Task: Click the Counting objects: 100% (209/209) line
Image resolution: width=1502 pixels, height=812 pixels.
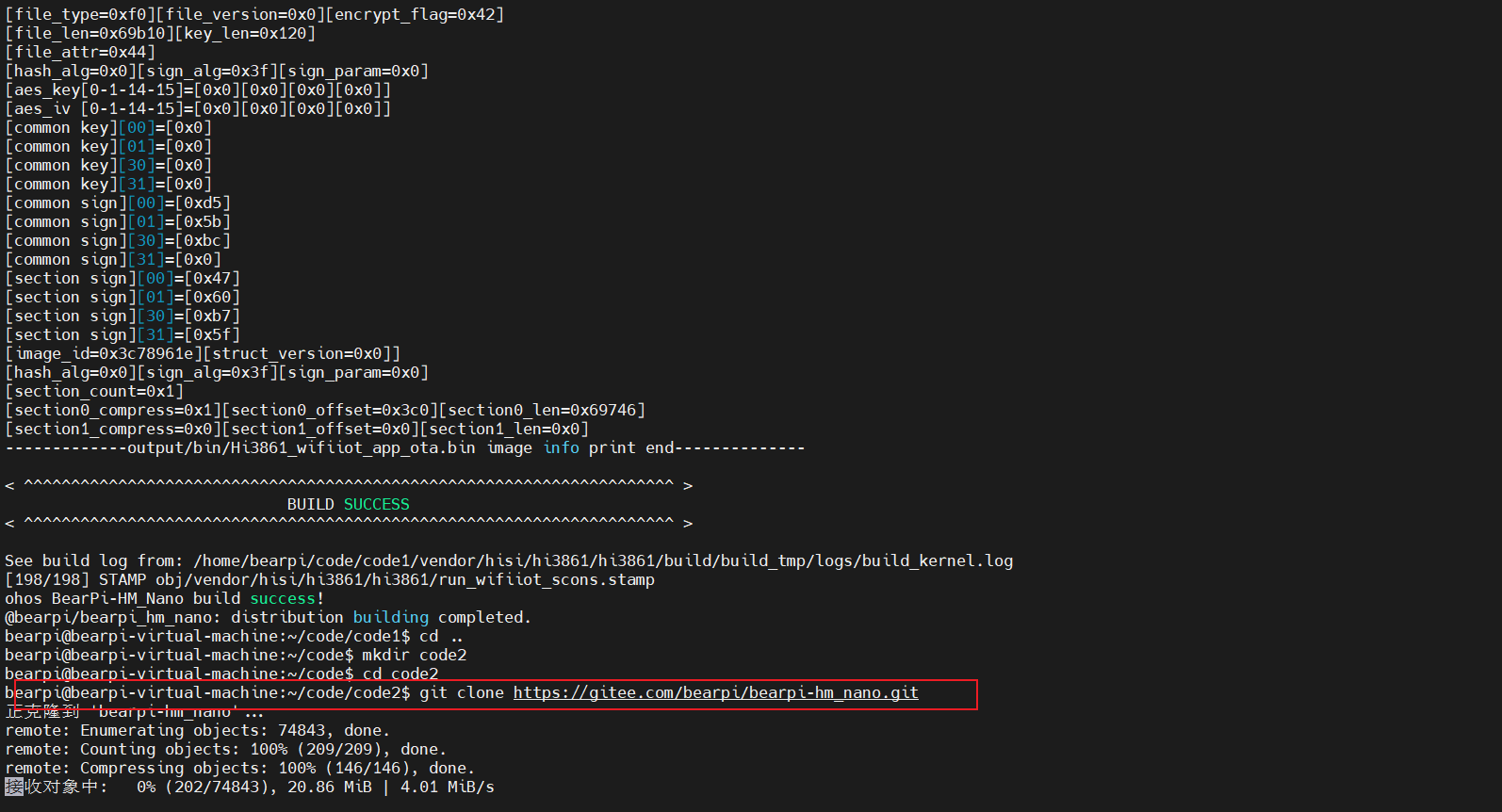Action: 226,750
